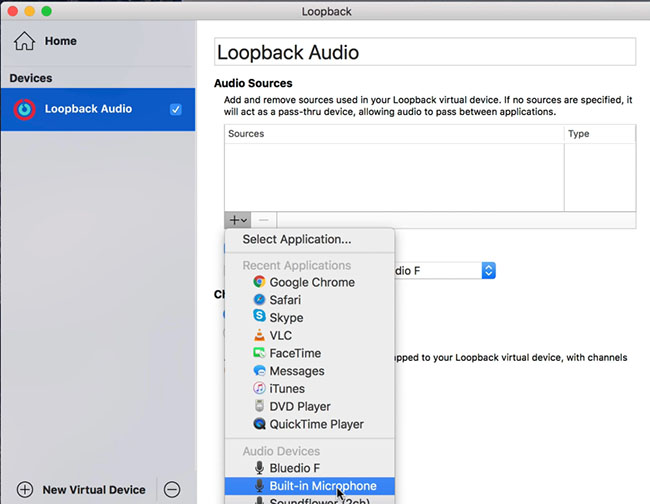Click the DVD Player icon
Screen dimensions: 650x504
[259, 406]
